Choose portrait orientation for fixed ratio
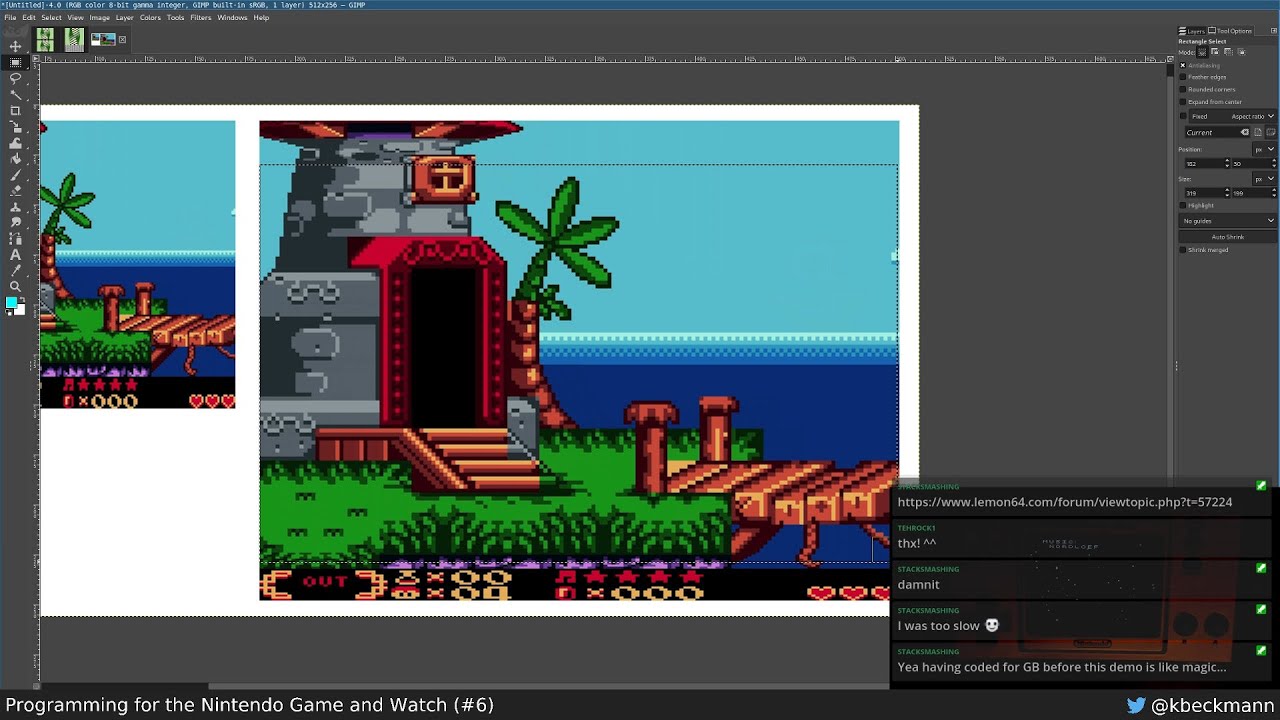The width and height of the screenshot is (1280, 720). (1258, 132)
